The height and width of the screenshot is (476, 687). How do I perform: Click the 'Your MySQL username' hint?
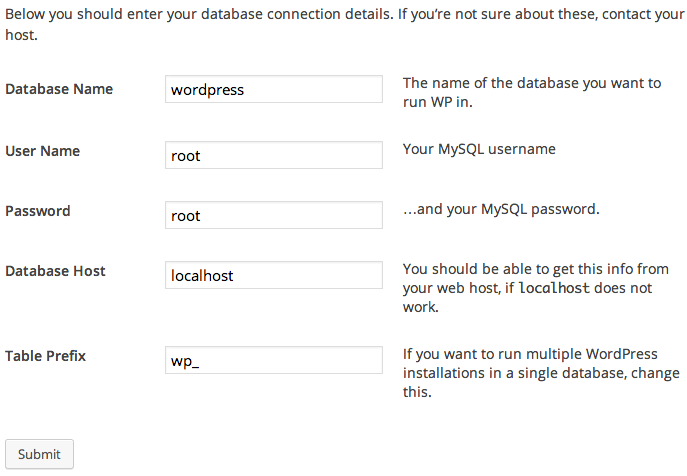coord(479,149)
